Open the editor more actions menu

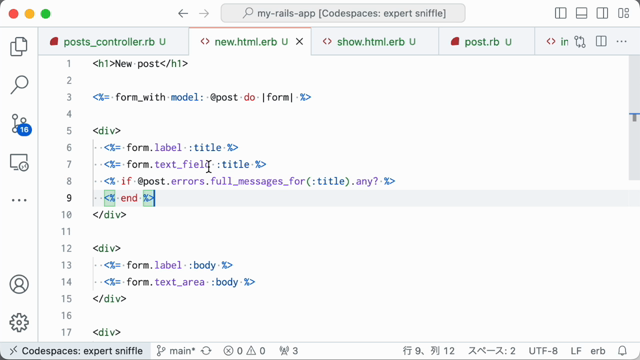(x=621, y=42)
